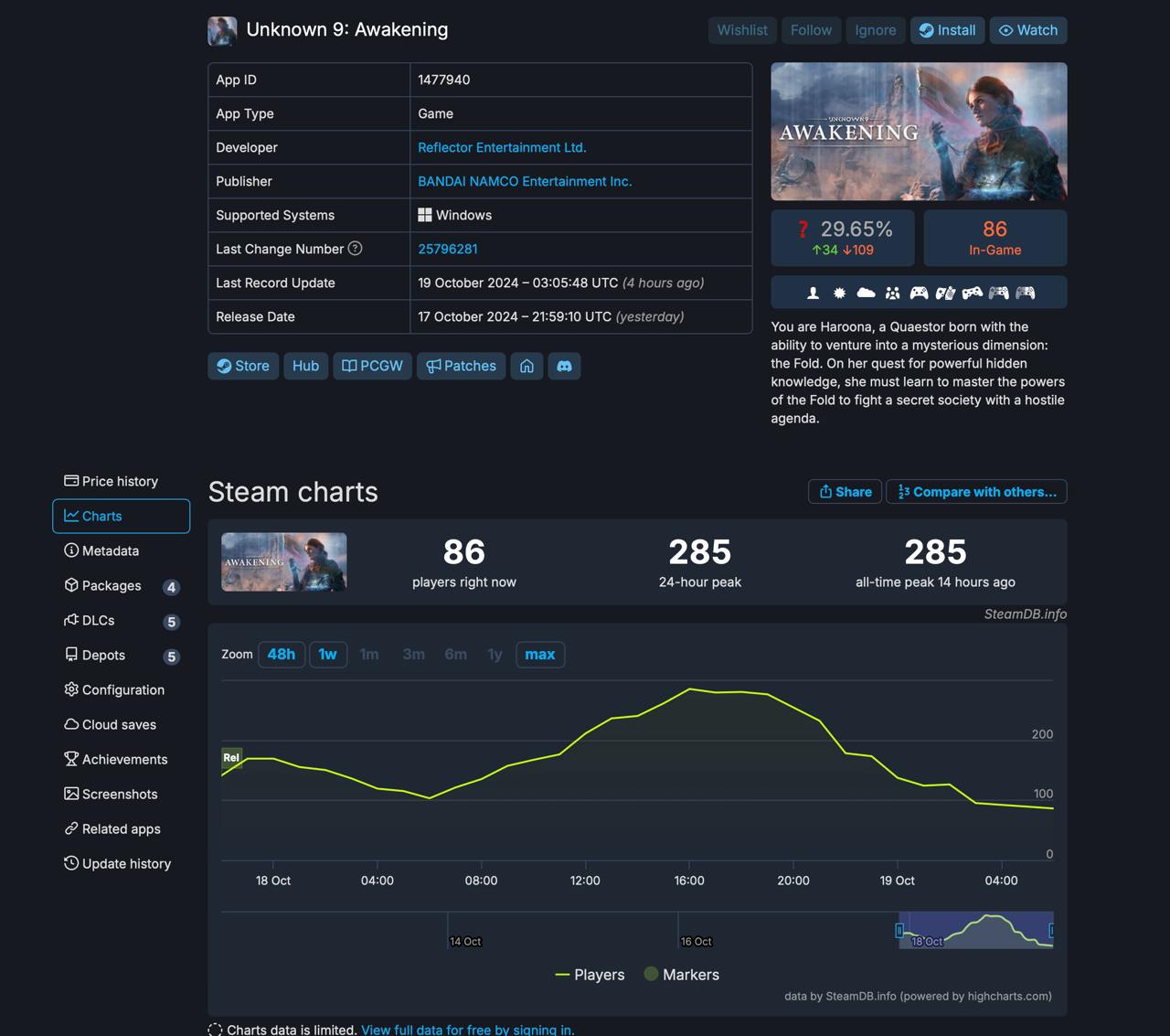Viewport: 1170px width, 1036px height.
Task: Click the Steam Cloud icon
Action: pyautogui.click(x=866, y=293)
